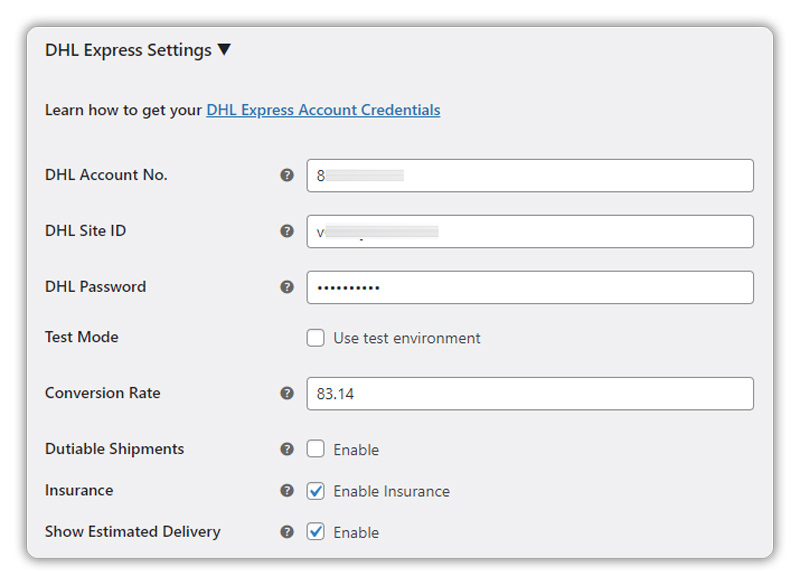Viewport: 800px width, 586px height.
Task: Click the Dutiable Shipments label
Action: coord(114,449)
